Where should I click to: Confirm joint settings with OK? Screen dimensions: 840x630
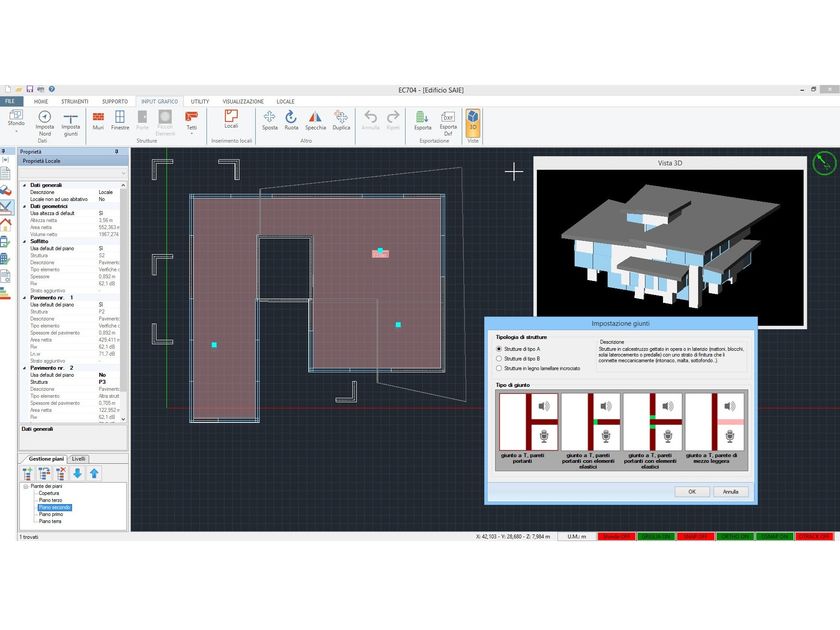692,492
